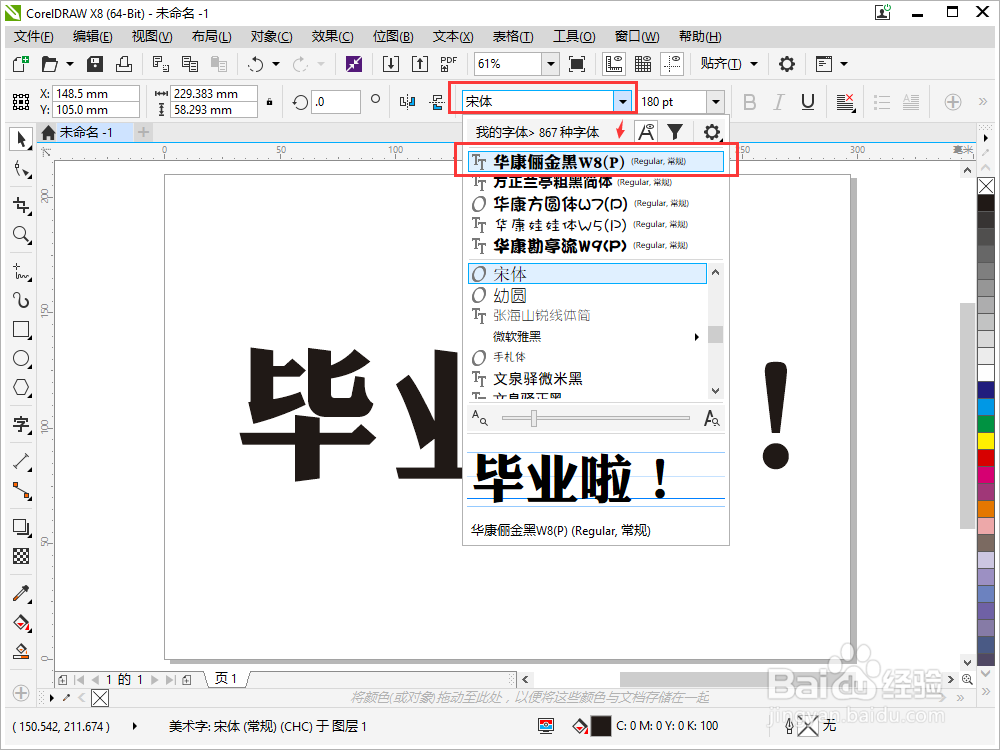1000x750 pixels.
Task: Switch to the 未命名 -1 document tab
Action: (x=85, y=132)
